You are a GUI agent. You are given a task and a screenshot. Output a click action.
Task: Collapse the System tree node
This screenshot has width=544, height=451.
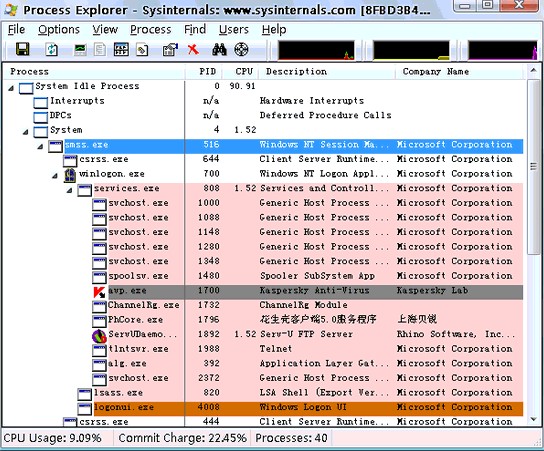[26, 132]
